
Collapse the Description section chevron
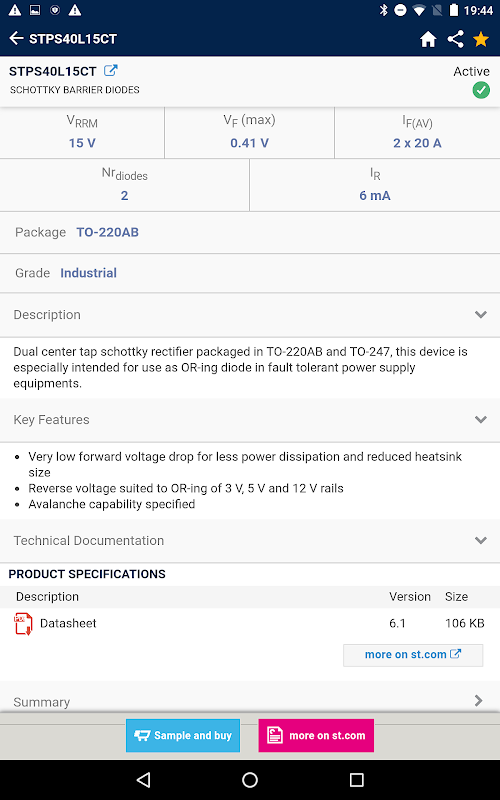tap(481, 314)
